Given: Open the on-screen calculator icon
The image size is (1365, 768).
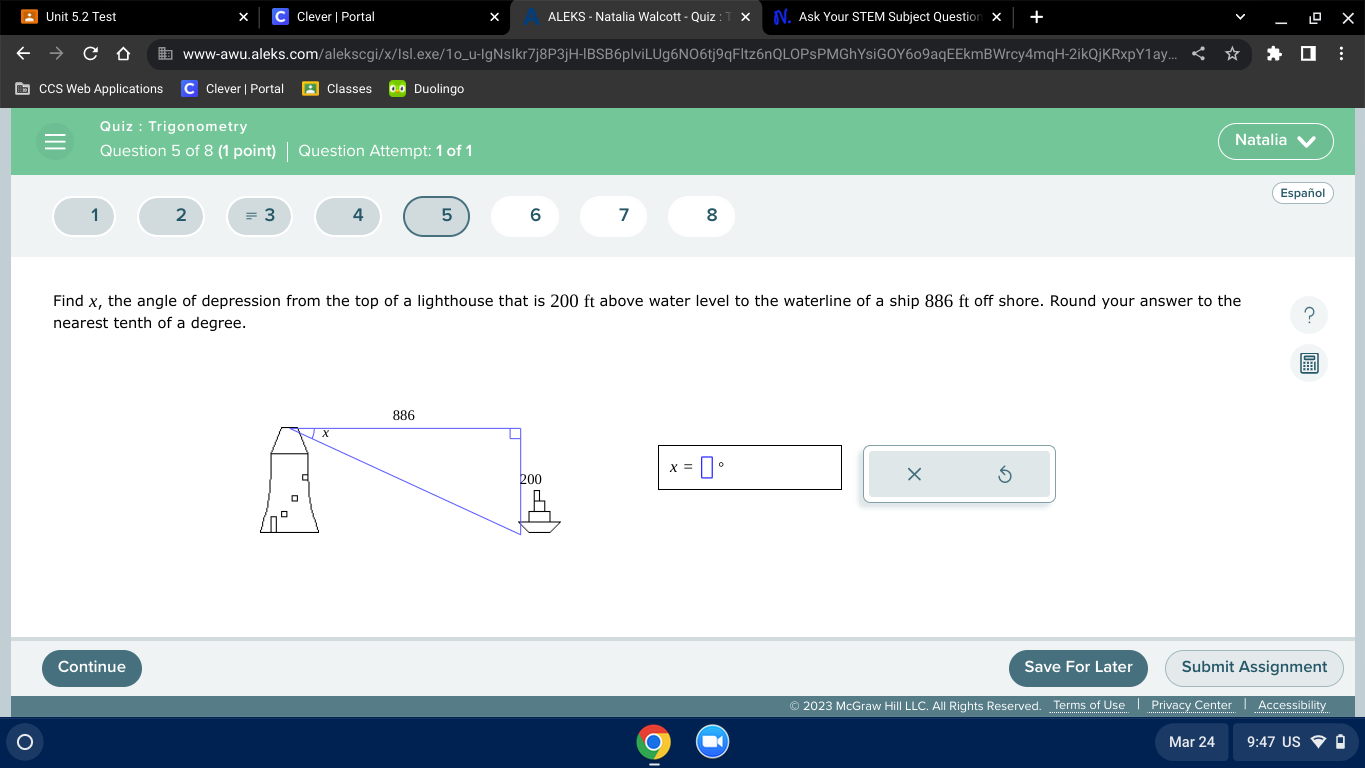Looking at the screenshot, I should [1308, 363].
